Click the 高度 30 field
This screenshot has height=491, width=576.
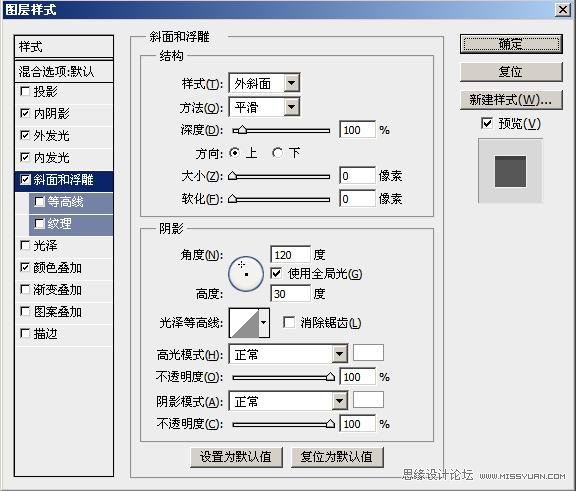[x=290, y=293]
